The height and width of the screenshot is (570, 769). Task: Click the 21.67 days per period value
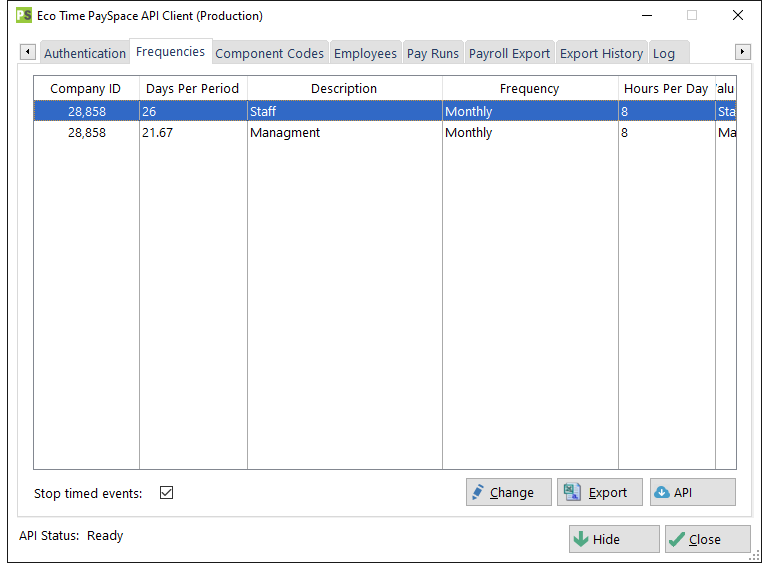193,132
